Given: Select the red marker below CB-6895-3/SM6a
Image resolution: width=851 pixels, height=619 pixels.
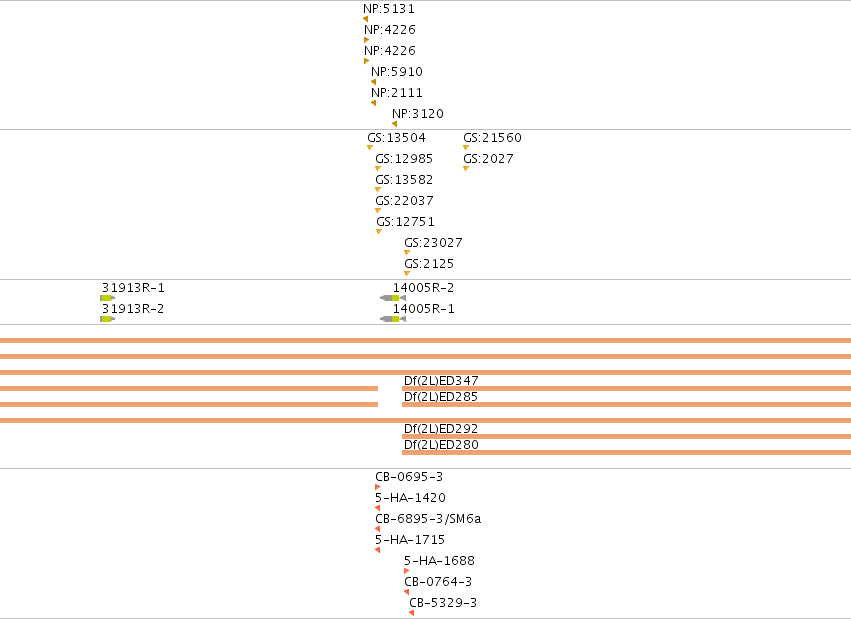Looking at the screenshot, I should (x=378, y=529).
